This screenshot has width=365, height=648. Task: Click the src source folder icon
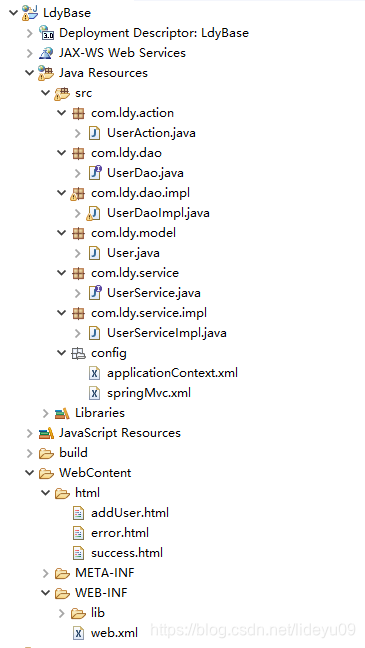(62, 93)
